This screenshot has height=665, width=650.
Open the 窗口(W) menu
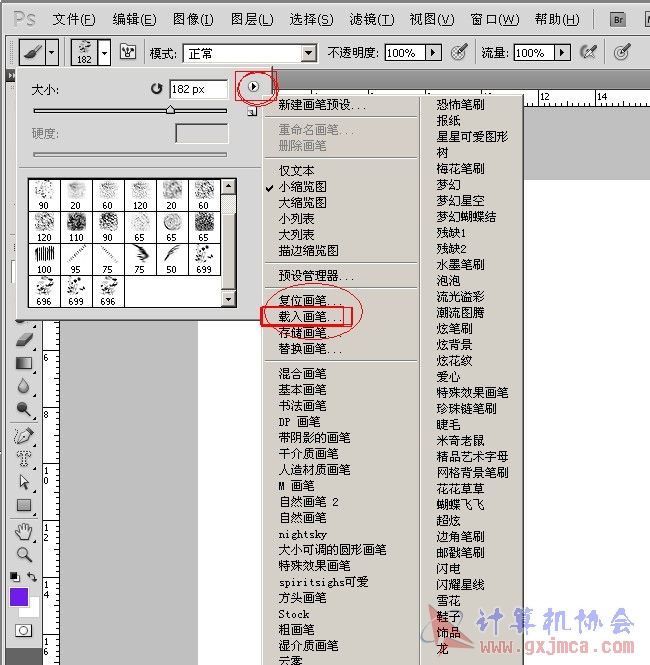click(494, 20)
